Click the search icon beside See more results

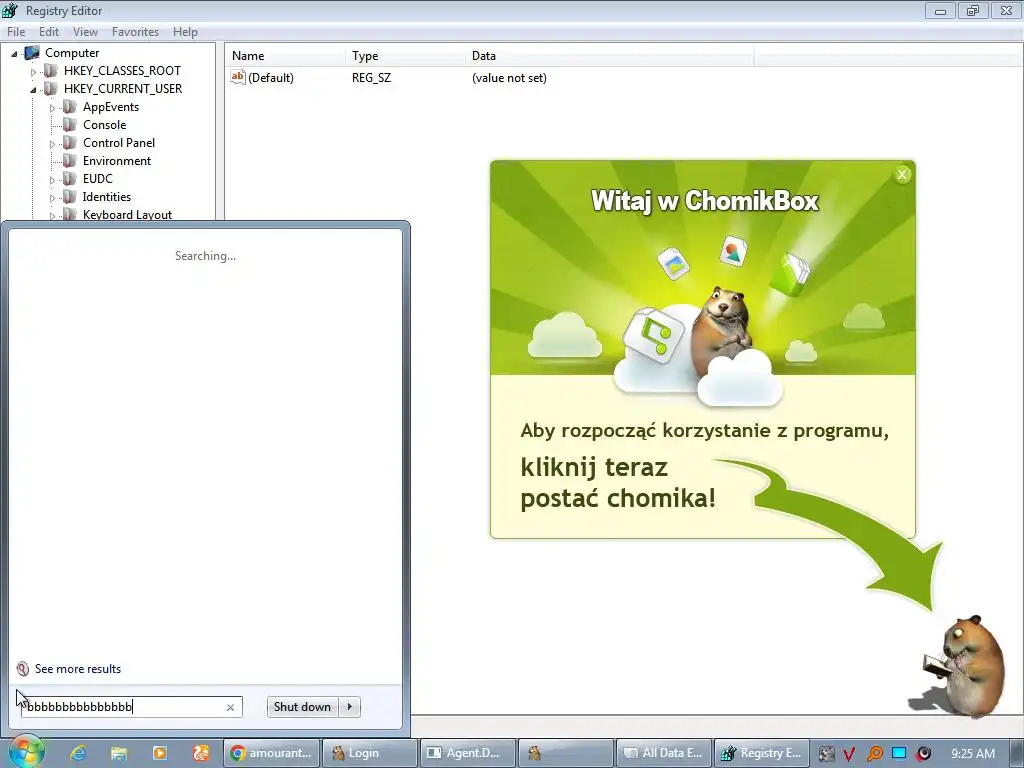pyautogui.click(x=23, y=669)
